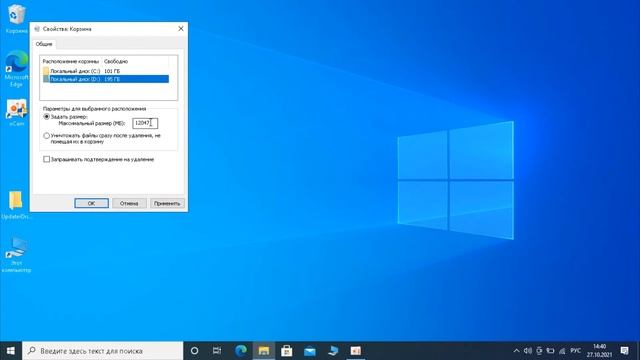Open the notification center
The image size is (640, 360).
(624, 351)
